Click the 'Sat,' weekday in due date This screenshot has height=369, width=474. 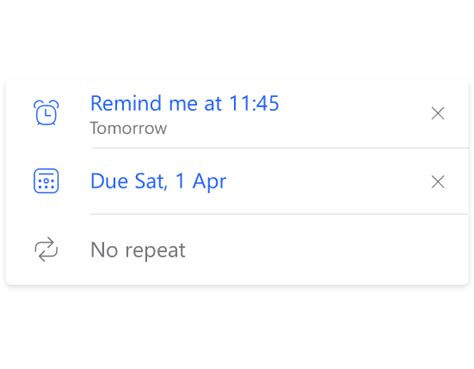tap(151, 182)
